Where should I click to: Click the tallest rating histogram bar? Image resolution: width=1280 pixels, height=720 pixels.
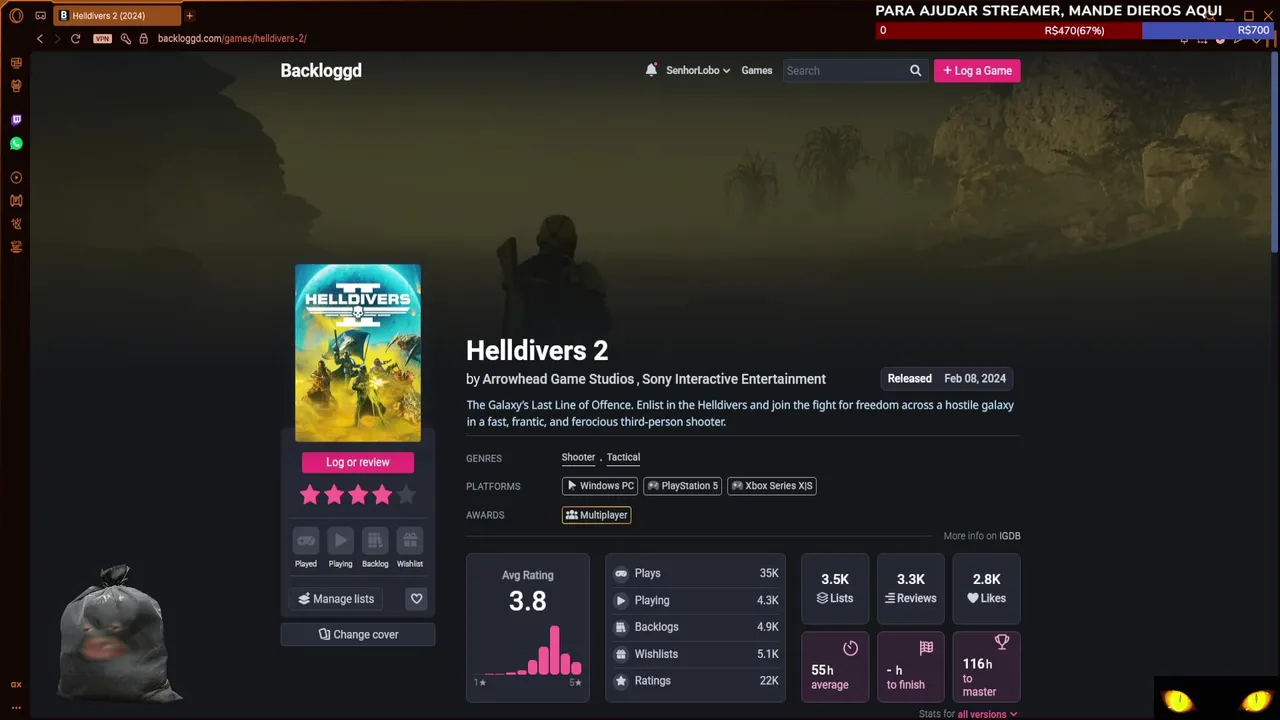554,650
